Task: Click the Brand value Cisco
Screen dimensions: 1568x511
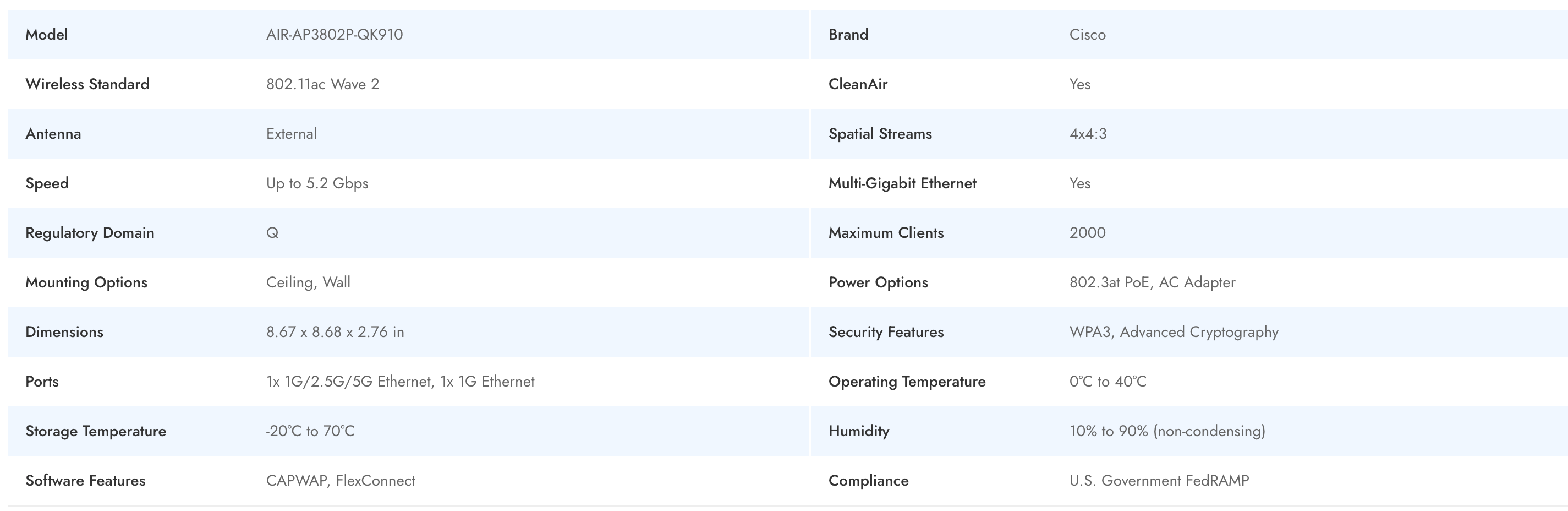Action: 1087,35
